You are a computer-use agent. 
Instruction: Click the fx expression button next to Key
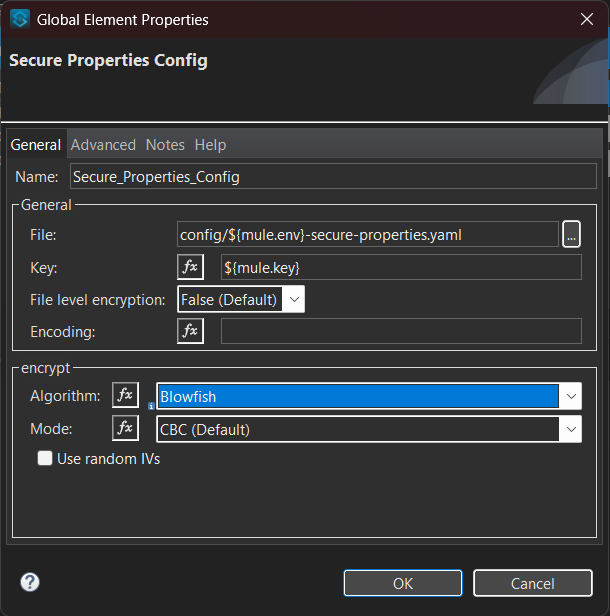pyautogui.click(x=190, y=267)
